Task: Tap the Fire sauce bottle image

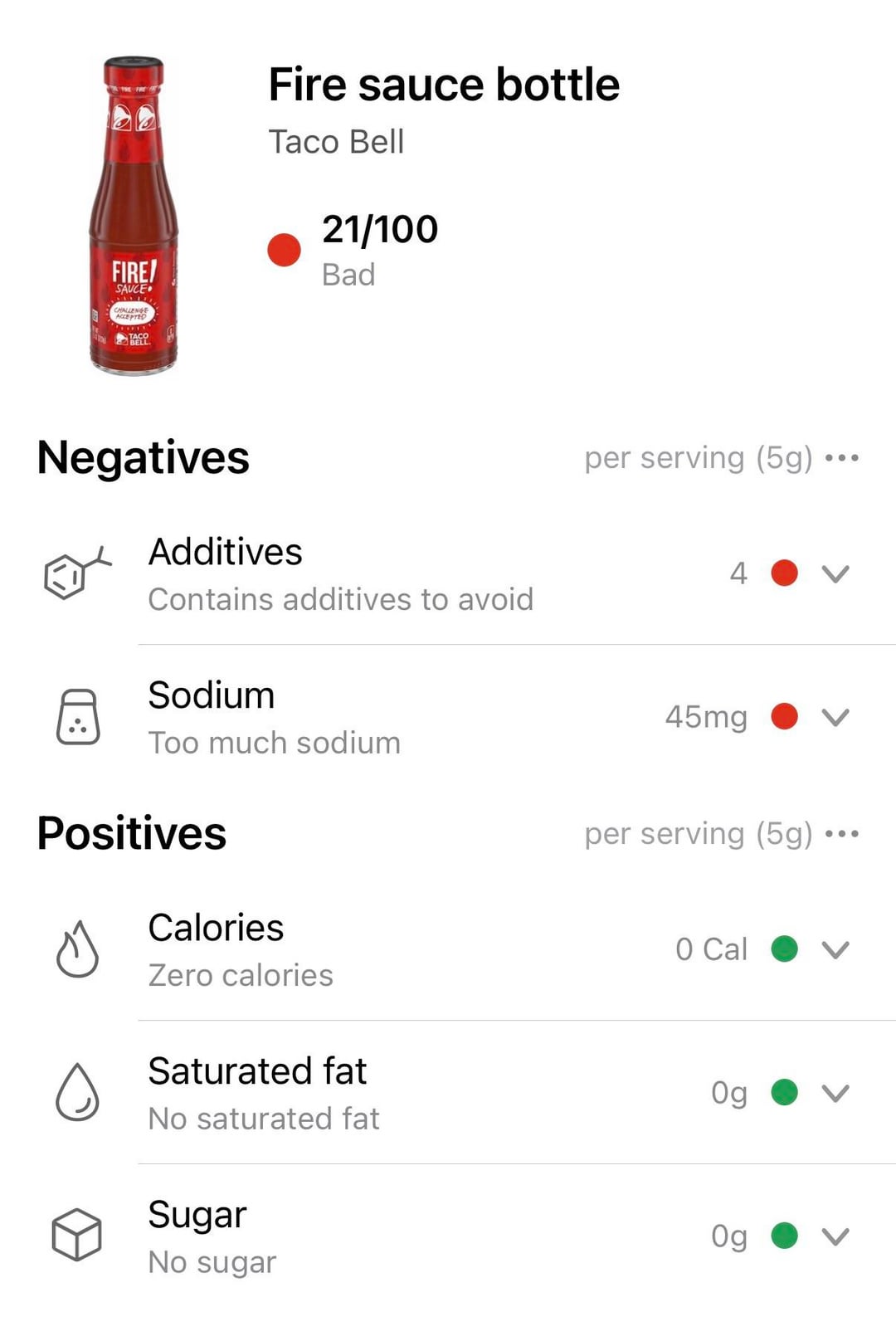Action: (x=134, y=216)
